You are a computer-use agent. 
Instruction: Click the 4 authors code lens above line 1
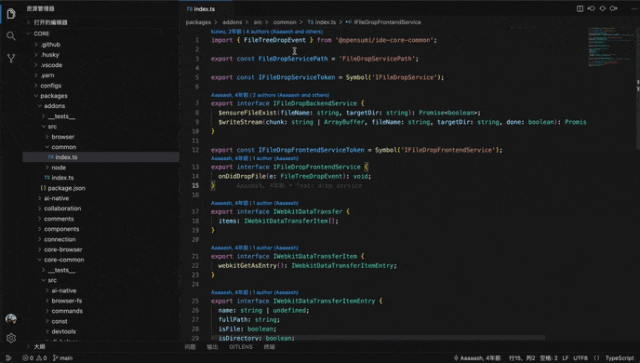click(x=283, y=31)
